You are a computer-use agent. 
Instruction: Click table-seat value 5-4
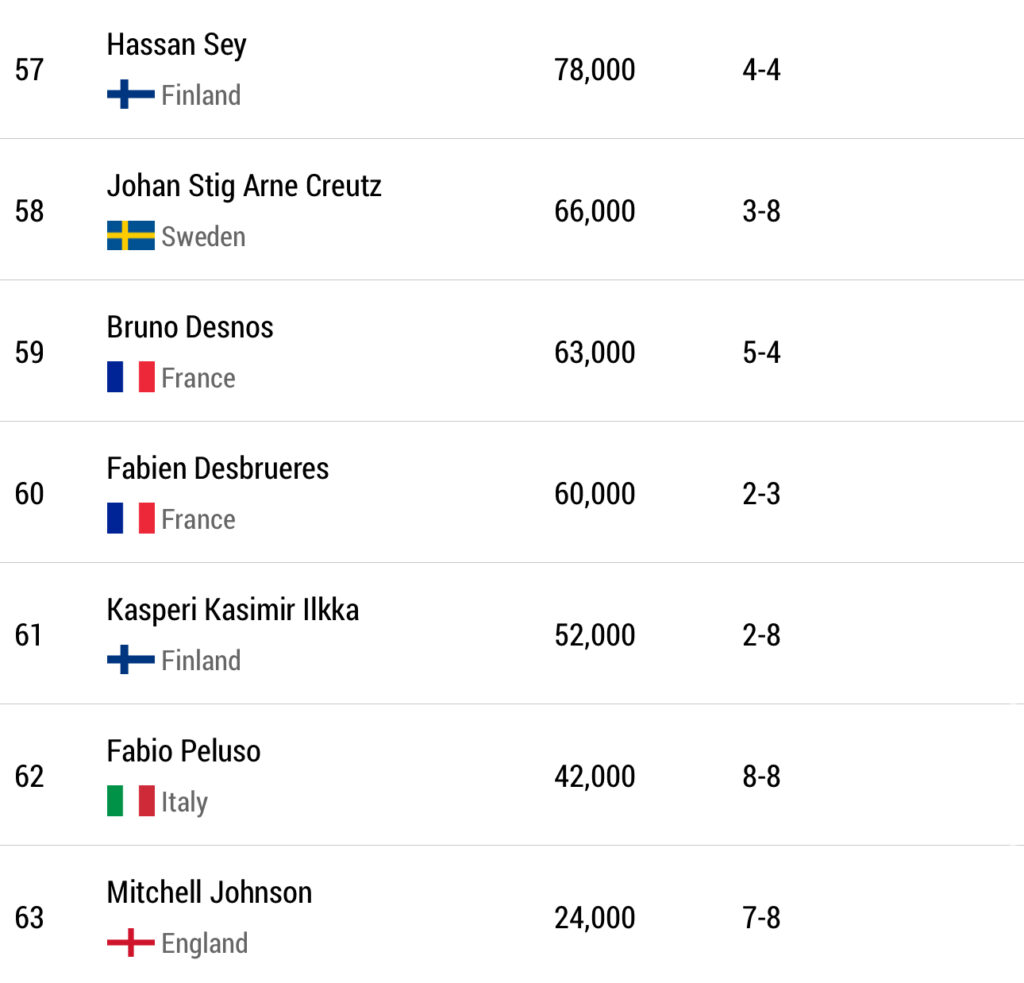point(761,353)
